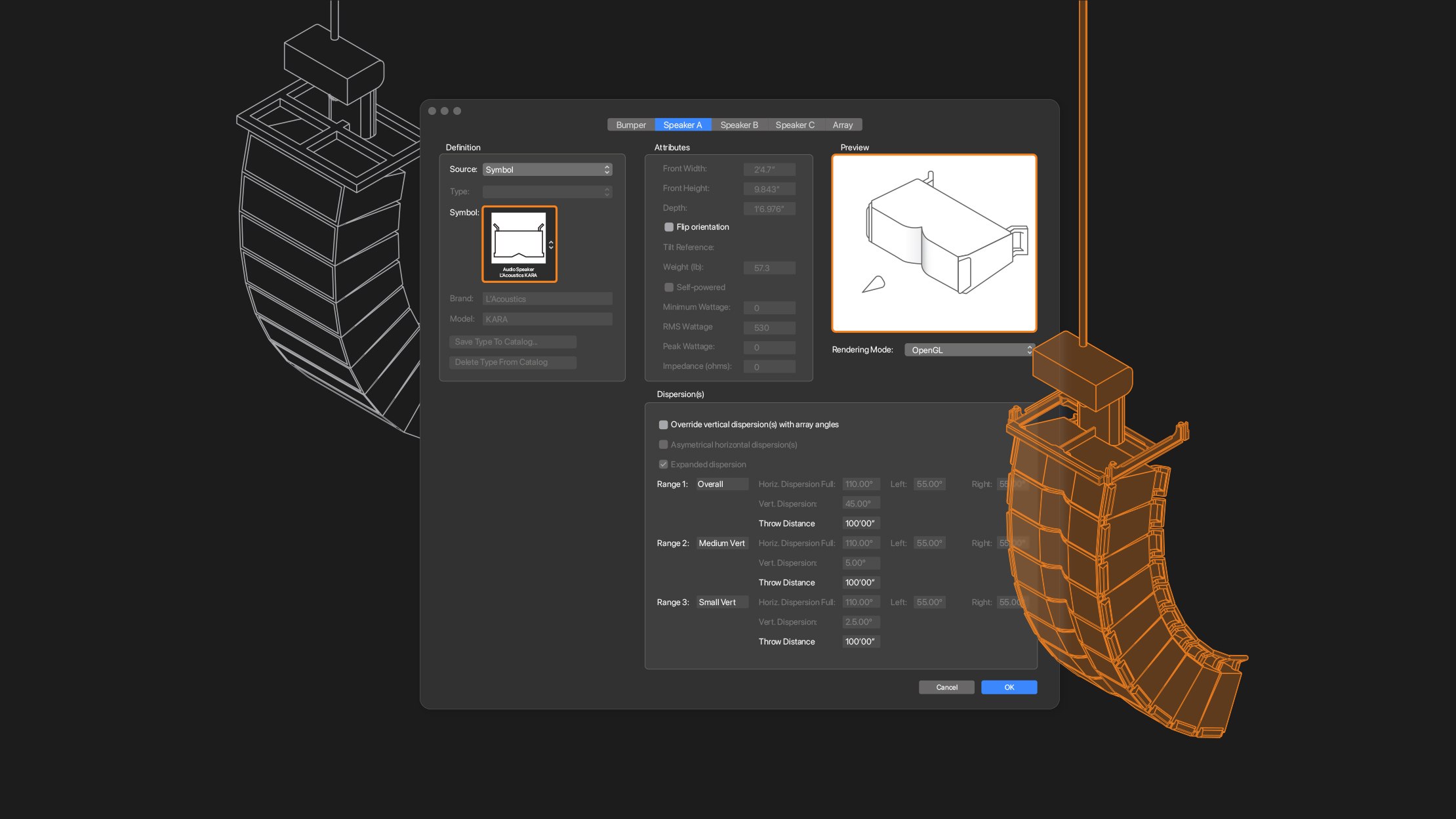Toggle the Flip orientation checkbox
The width and height of the screenshot is (1456, 819).
coord(669,227)
